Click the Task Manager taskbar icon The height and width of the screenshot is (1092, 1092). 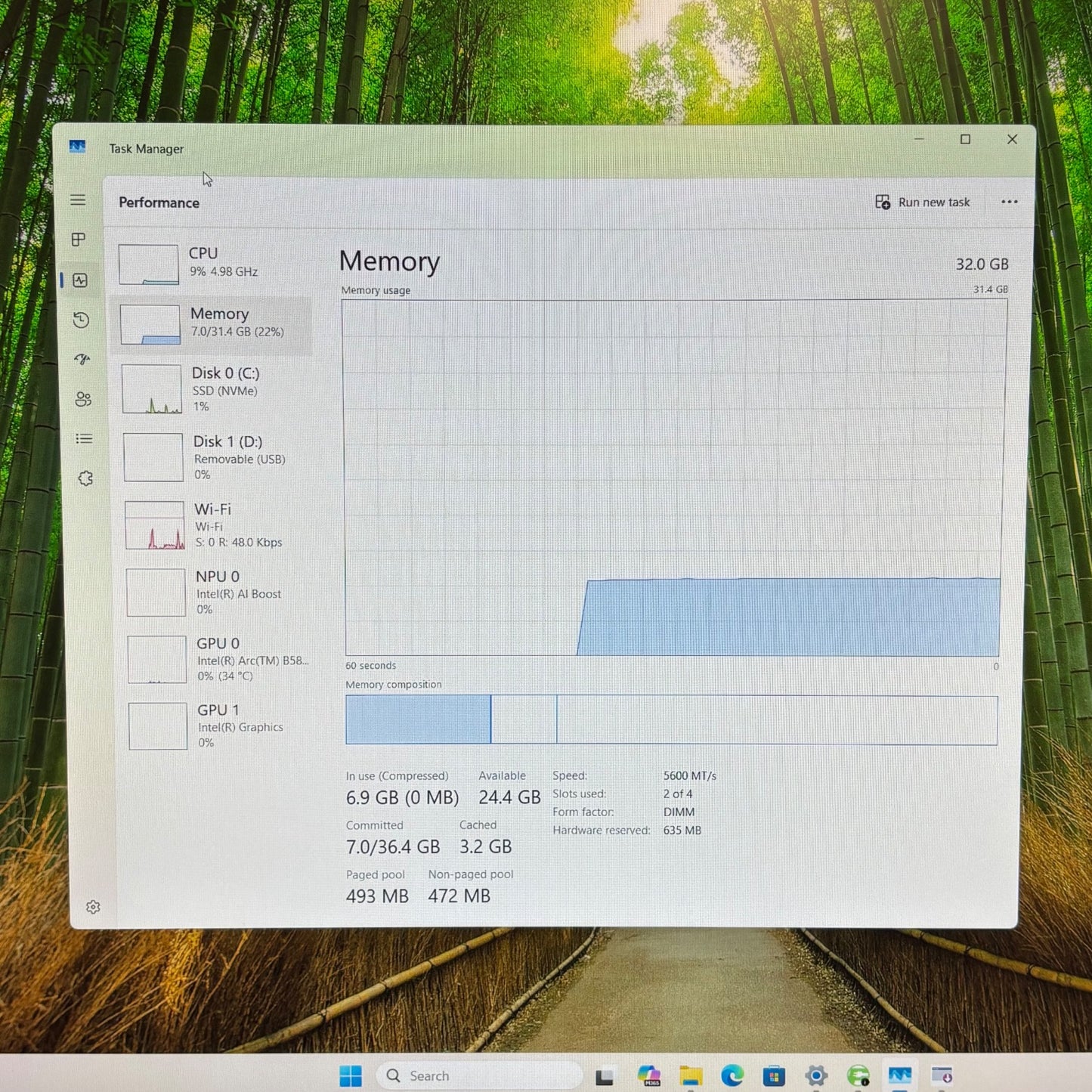900,1075
